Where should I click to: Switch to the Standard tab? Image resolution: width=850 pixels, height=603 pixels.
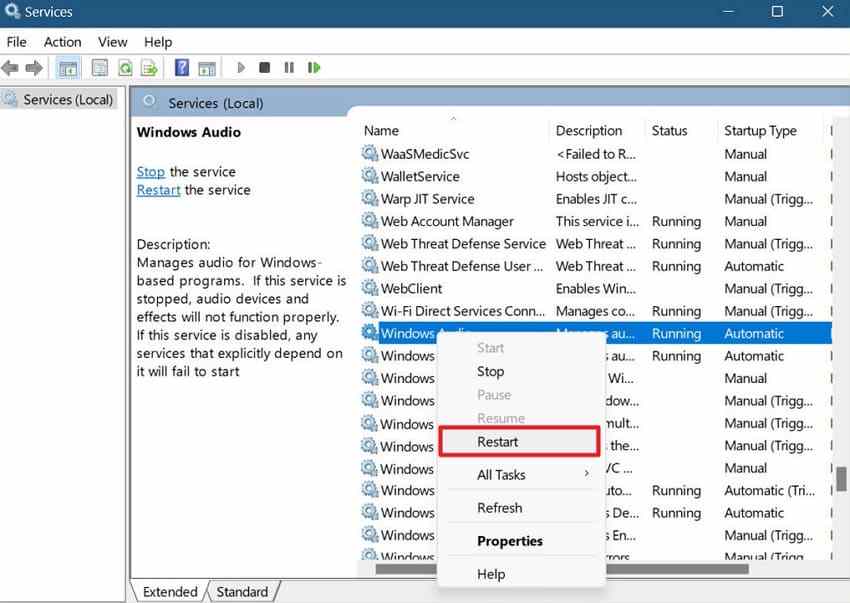(242, 592)
